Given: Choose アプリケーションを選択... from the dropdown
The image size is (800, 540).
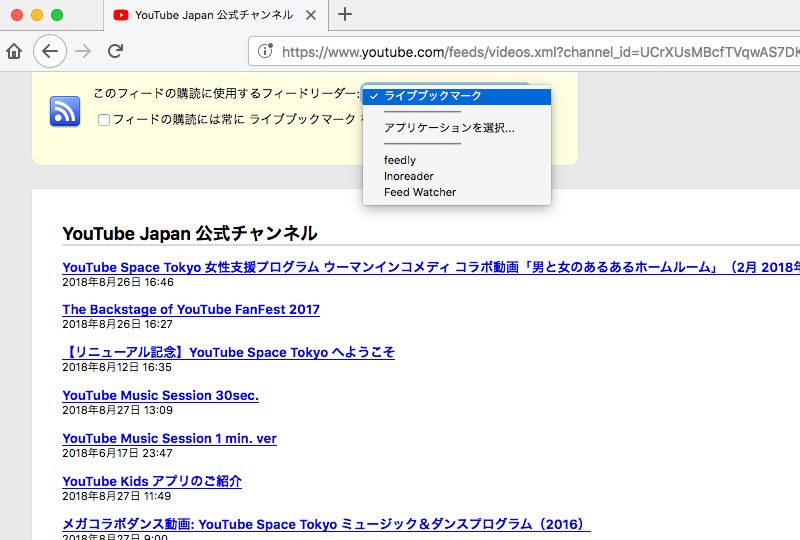Looking at the screenshot, I should tap(457, 128).
